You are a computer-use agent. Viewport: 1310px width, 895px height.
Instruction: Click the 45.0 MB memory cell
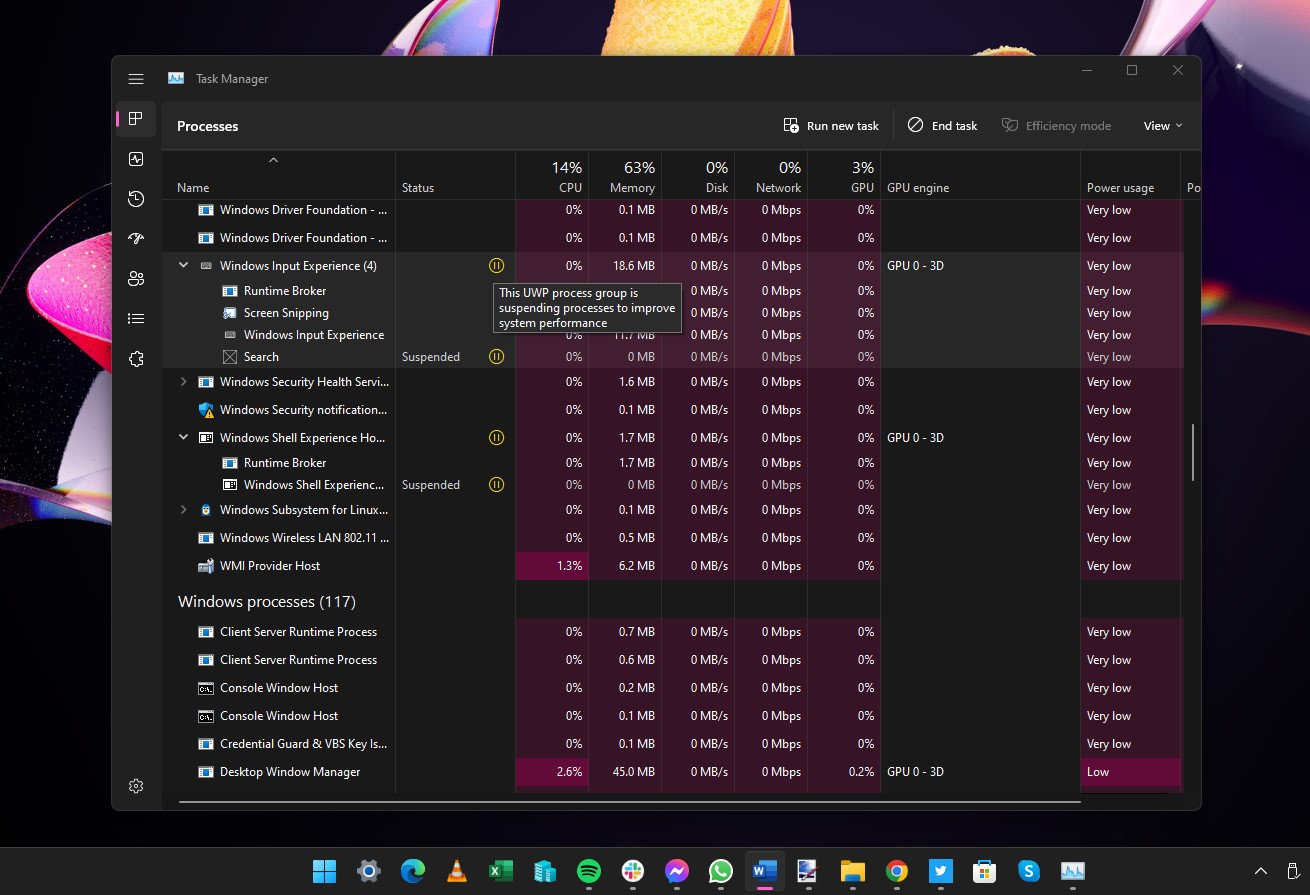pyautogui.click(x=625, y=772)
